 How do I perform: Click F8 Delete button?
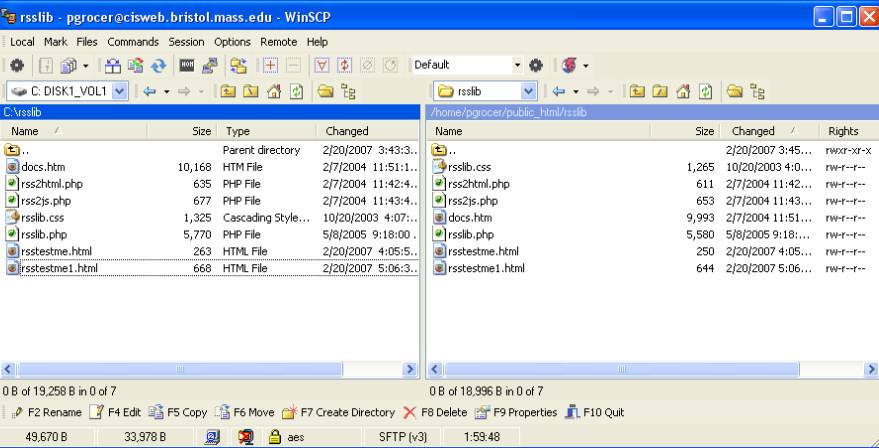(x=435, y=413)
